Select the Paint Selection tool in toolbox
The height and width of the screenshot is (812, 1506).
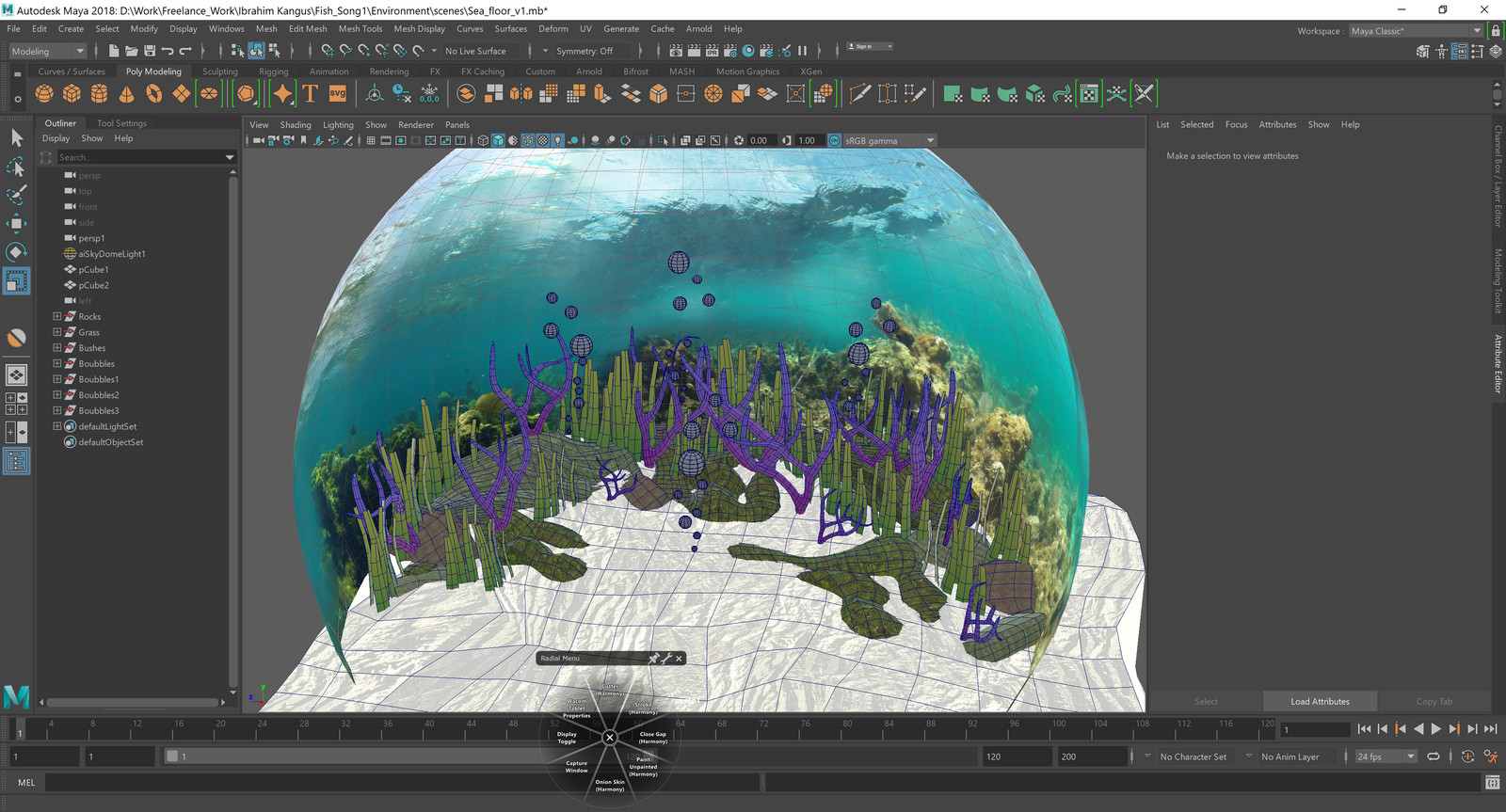click(16, 195)
